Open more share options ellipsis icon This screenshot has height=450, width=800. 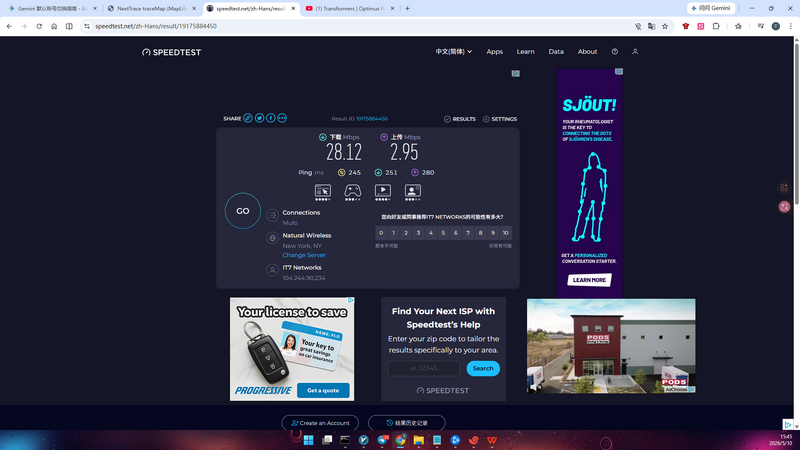(282, 118)
